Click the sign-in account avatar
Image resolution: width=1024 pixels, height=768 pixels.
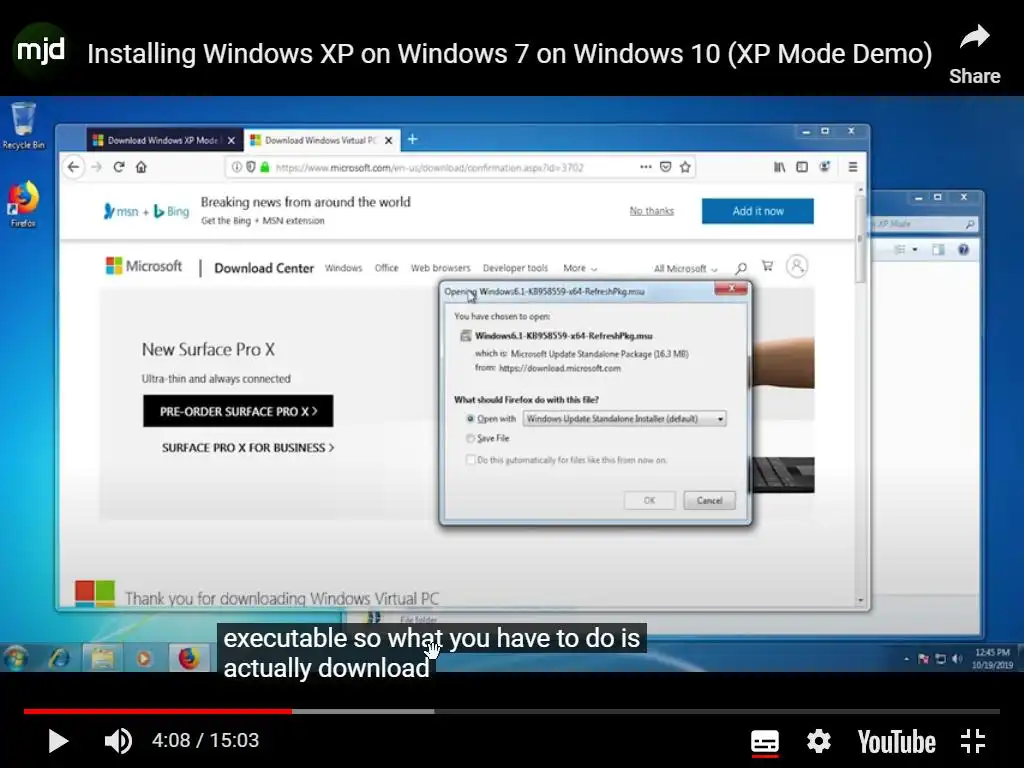(797, 266)
